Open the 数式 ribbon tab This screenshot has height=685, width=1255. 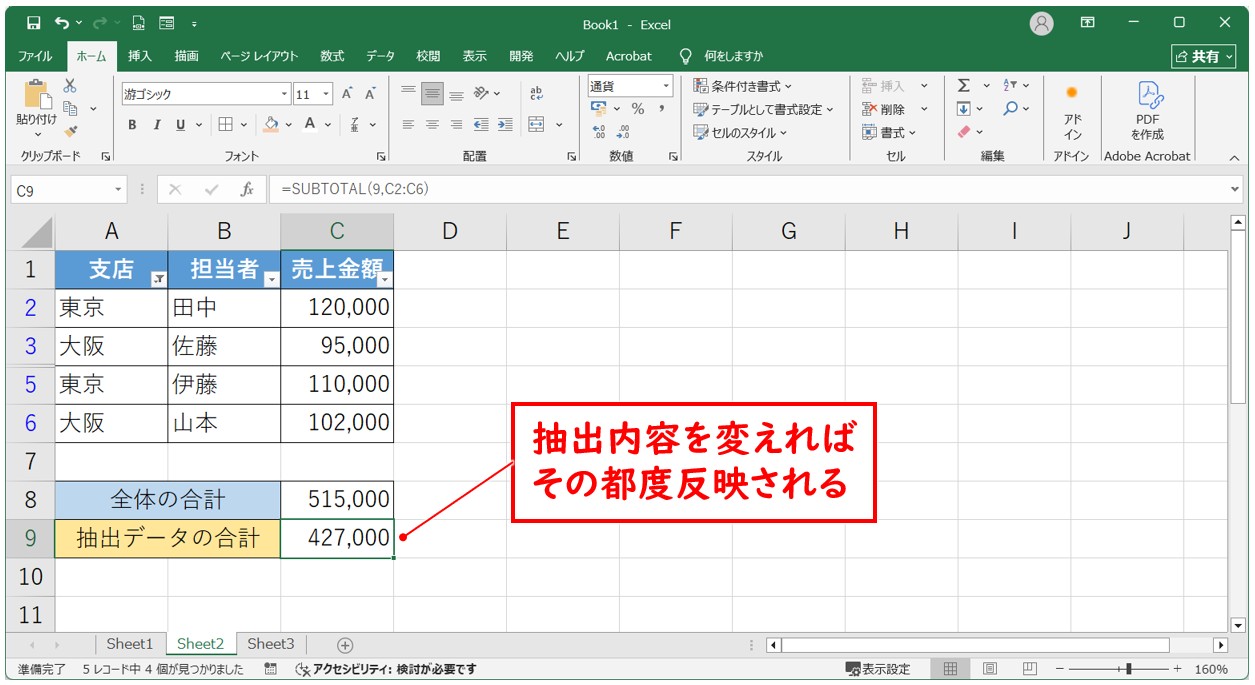tap(332, 56)
